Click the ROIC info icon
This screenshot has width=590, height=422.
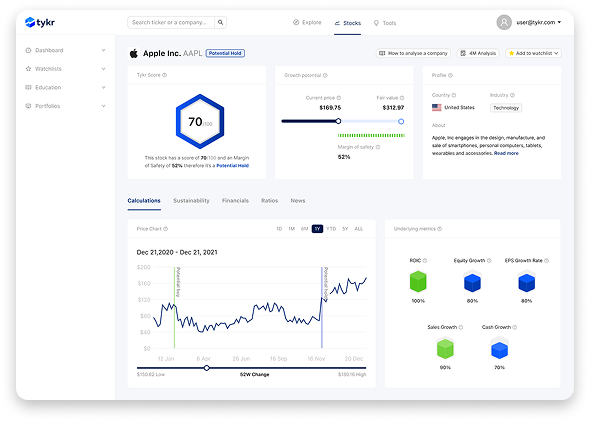click(425, 260)
